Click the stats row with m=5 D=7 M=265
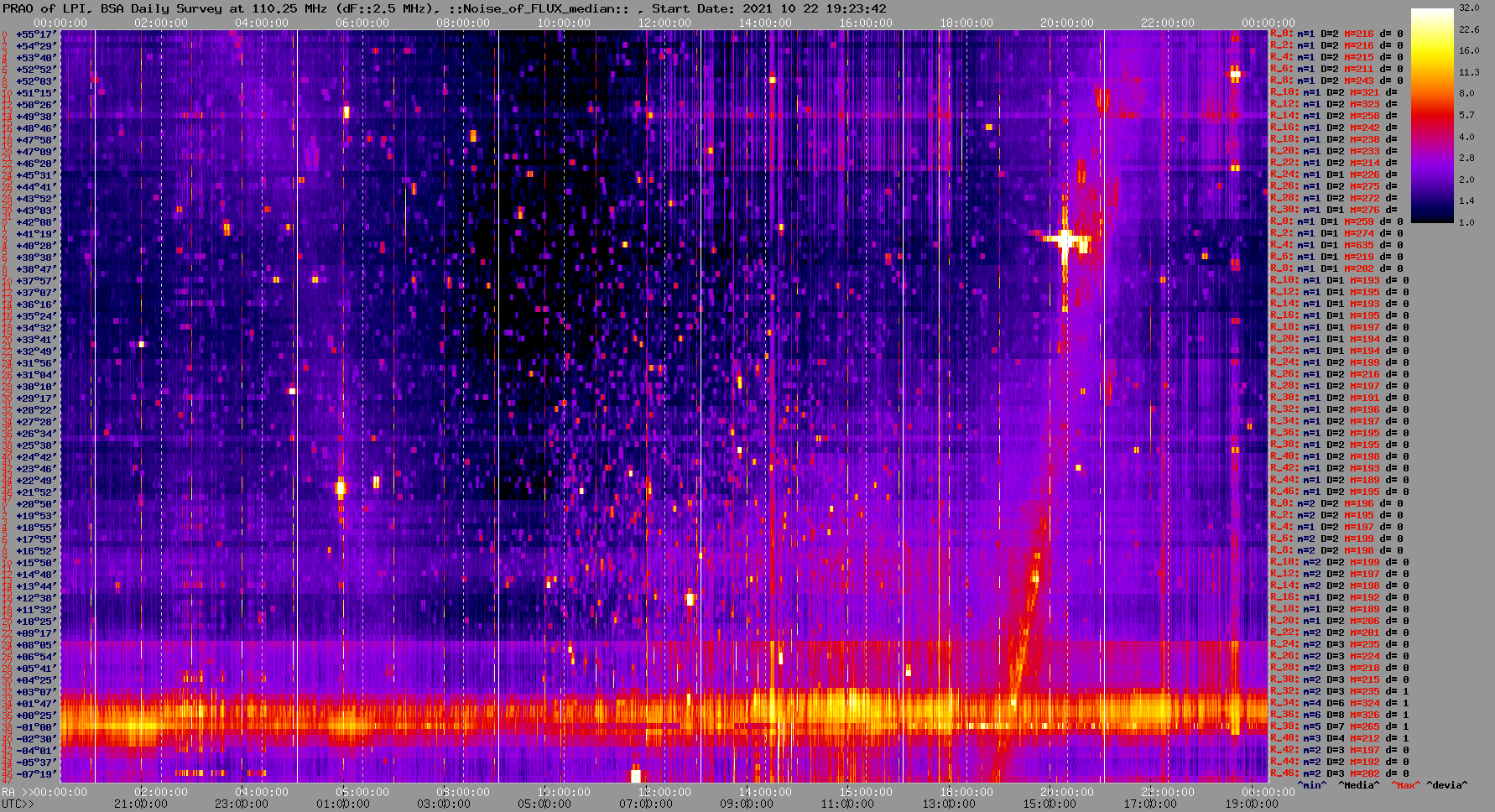The height and width of the screenshot is (812, 1495). (x=1340, y=727)
